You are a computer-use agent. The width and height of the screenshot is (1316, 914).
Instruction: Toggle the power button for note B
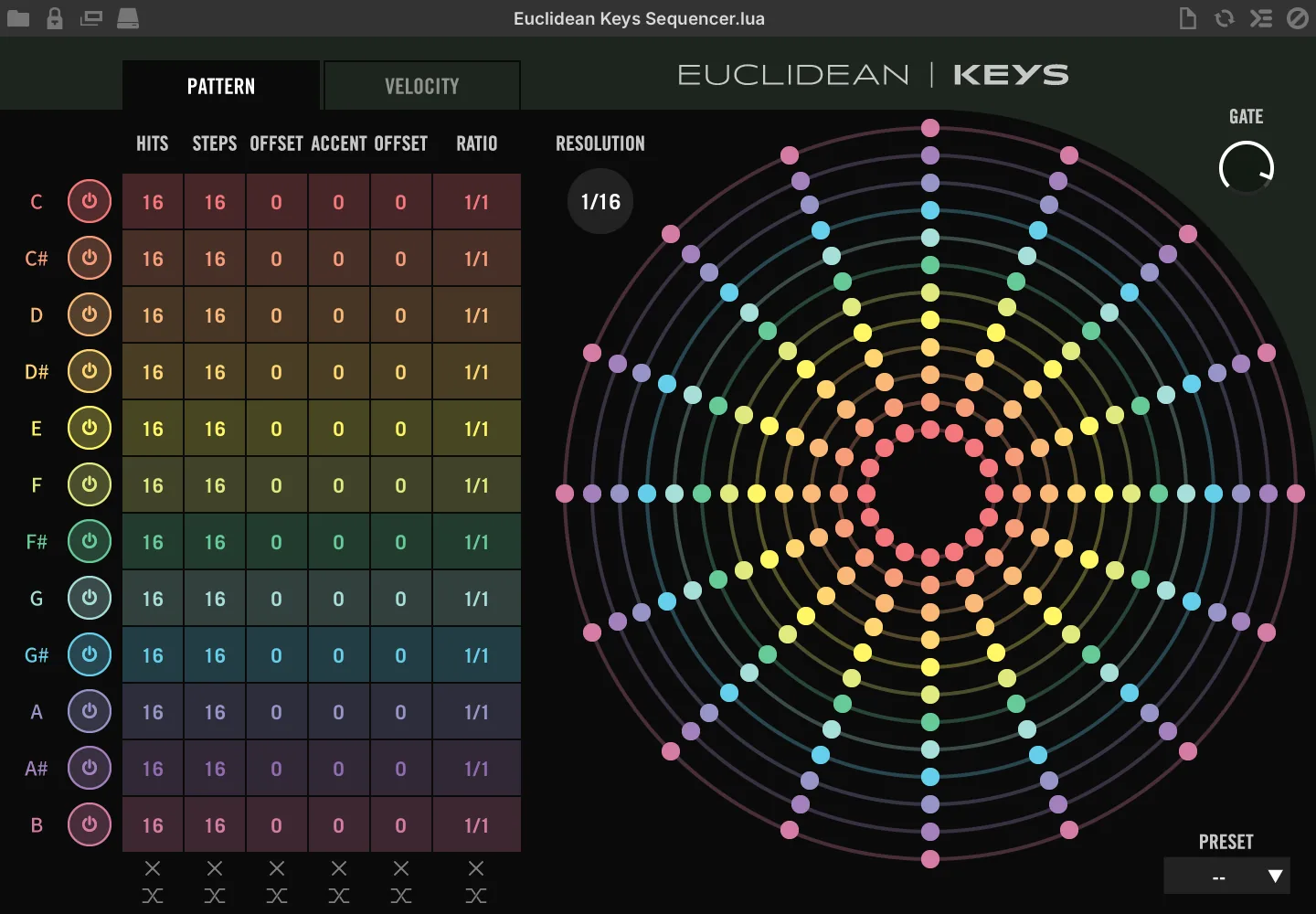tap(90, 824)
